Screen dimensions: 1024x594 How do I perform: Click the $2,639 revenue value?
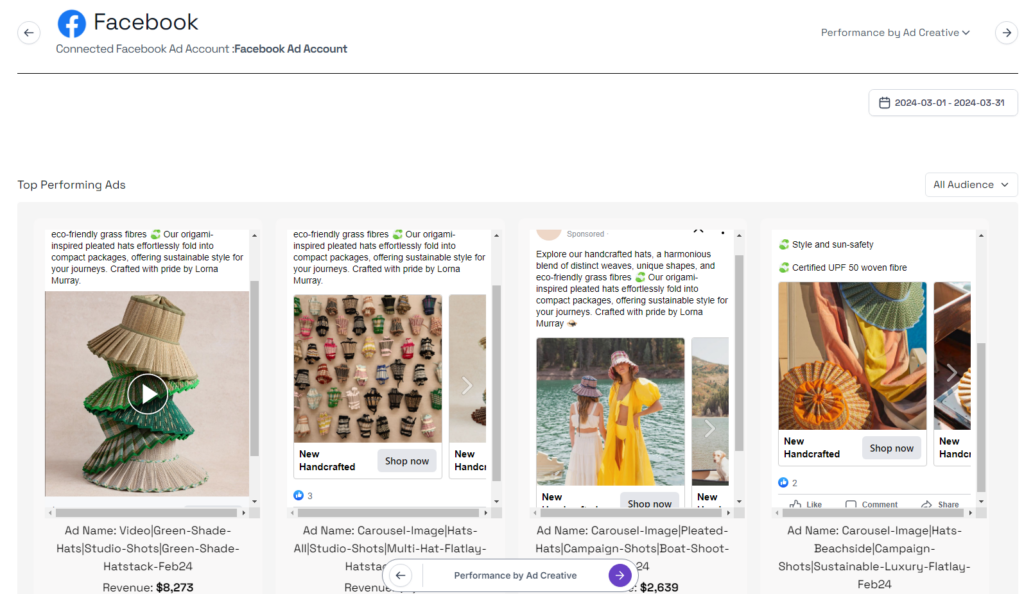click(659, 587)
